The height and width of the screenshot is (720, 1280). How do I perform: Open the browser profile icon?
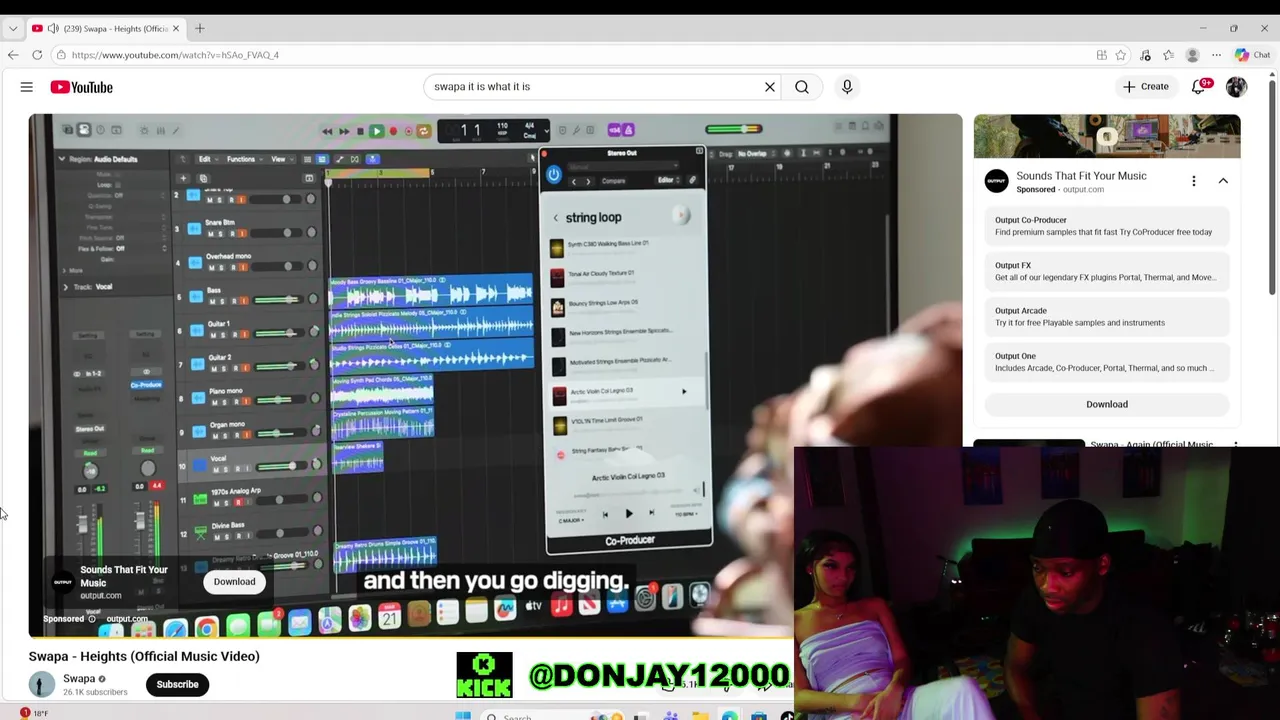pos(1192,55)
